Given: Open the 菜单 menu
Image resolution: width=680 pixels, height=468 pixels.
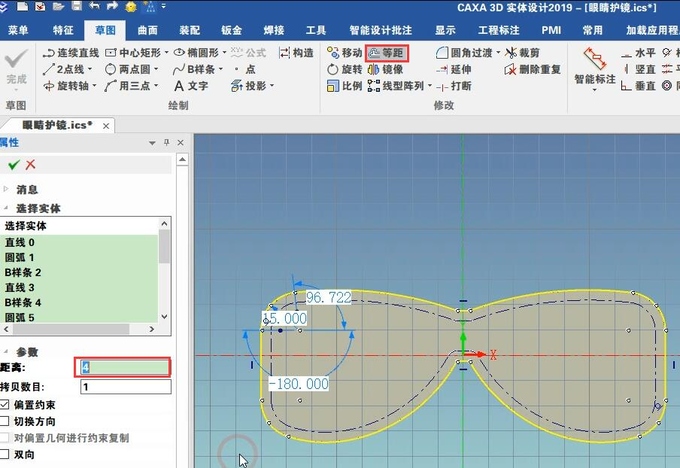Looking at the screenshot, I should [x=18, y=30].
